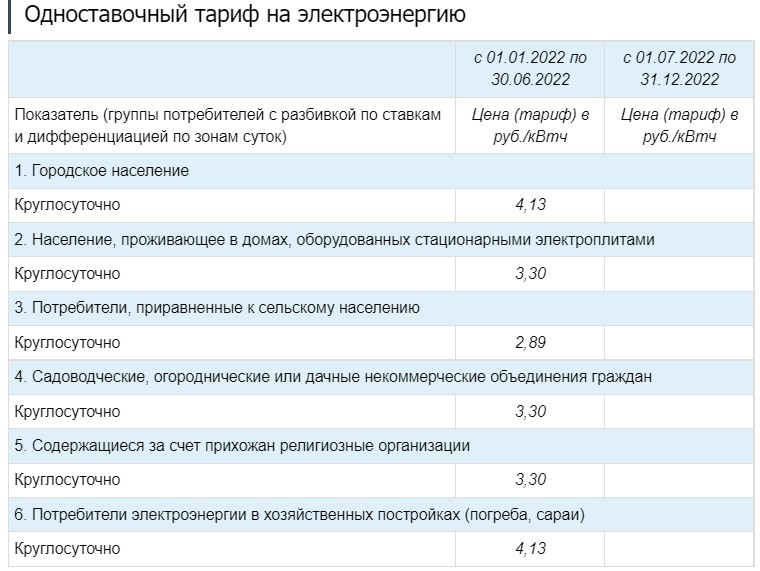The width and height of the screenshot is (760, 571).
Task: Select the "5. Содержащиеся за счет прихожан" row
Action: pos(242,445)
